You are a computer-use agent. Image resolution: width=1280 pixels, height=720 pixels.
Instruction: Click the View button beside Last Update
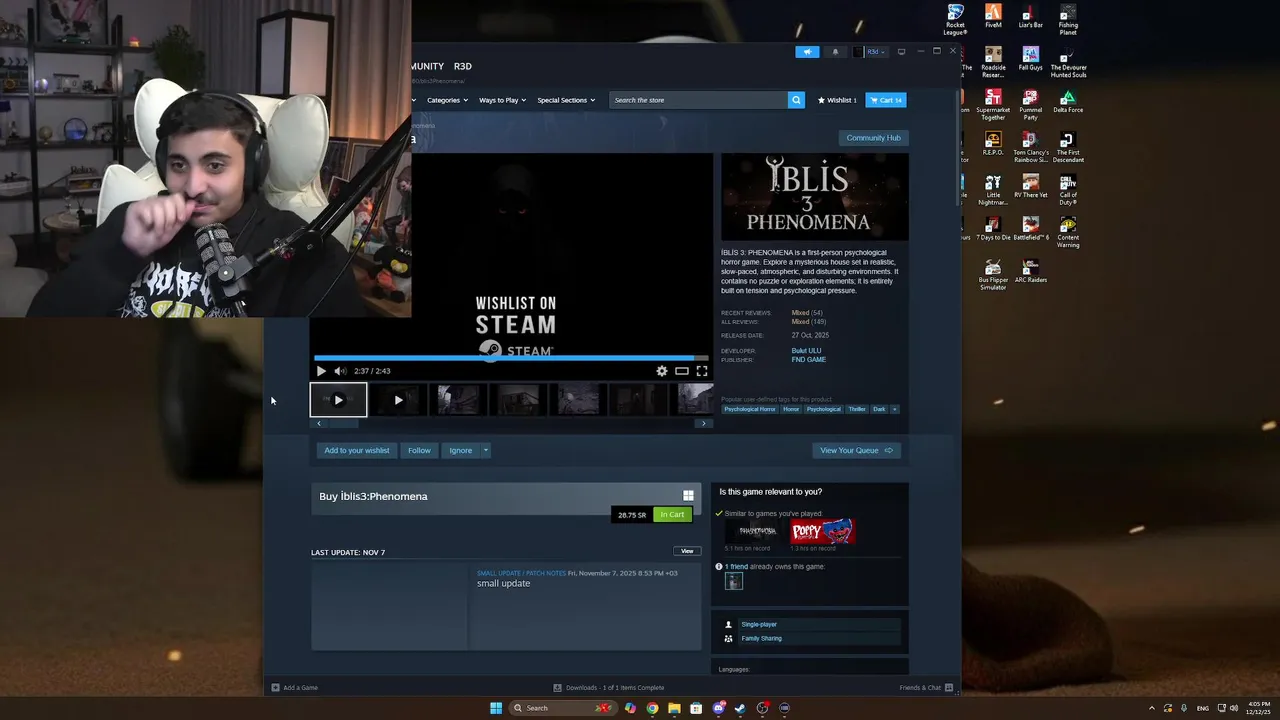[x=687, y=551]
